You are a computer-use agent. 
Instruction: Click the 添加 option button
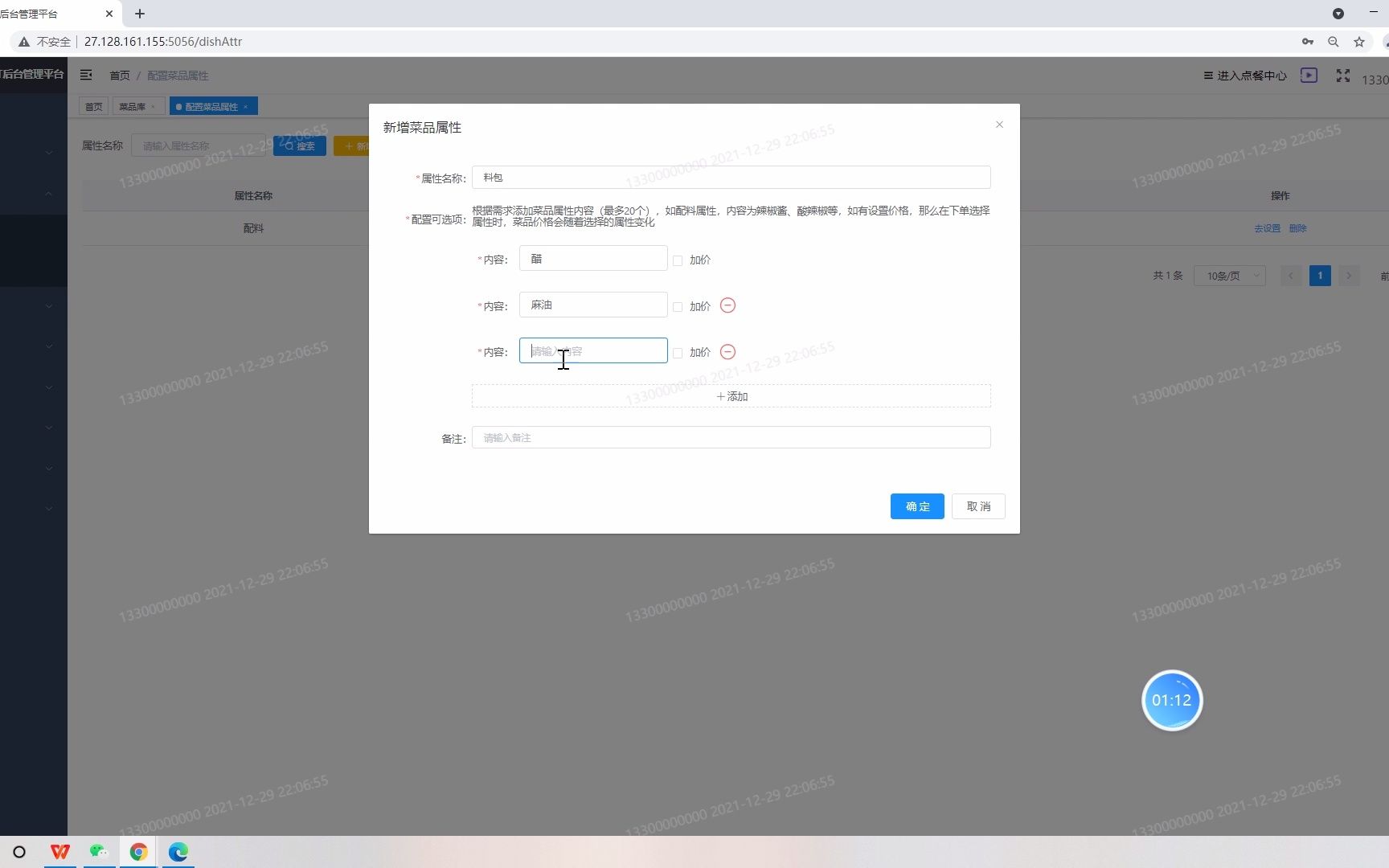coord(731,396)
